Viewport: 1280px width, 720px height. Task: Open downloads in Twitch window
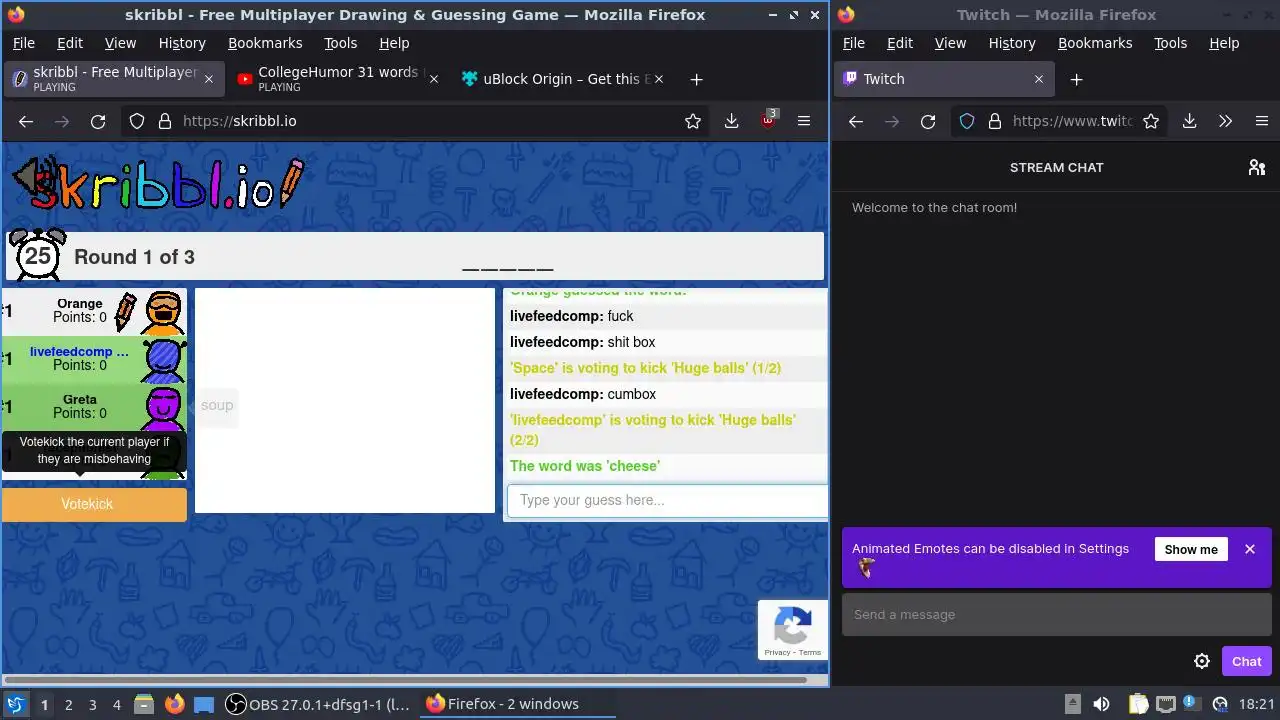tap(1189, 121)
